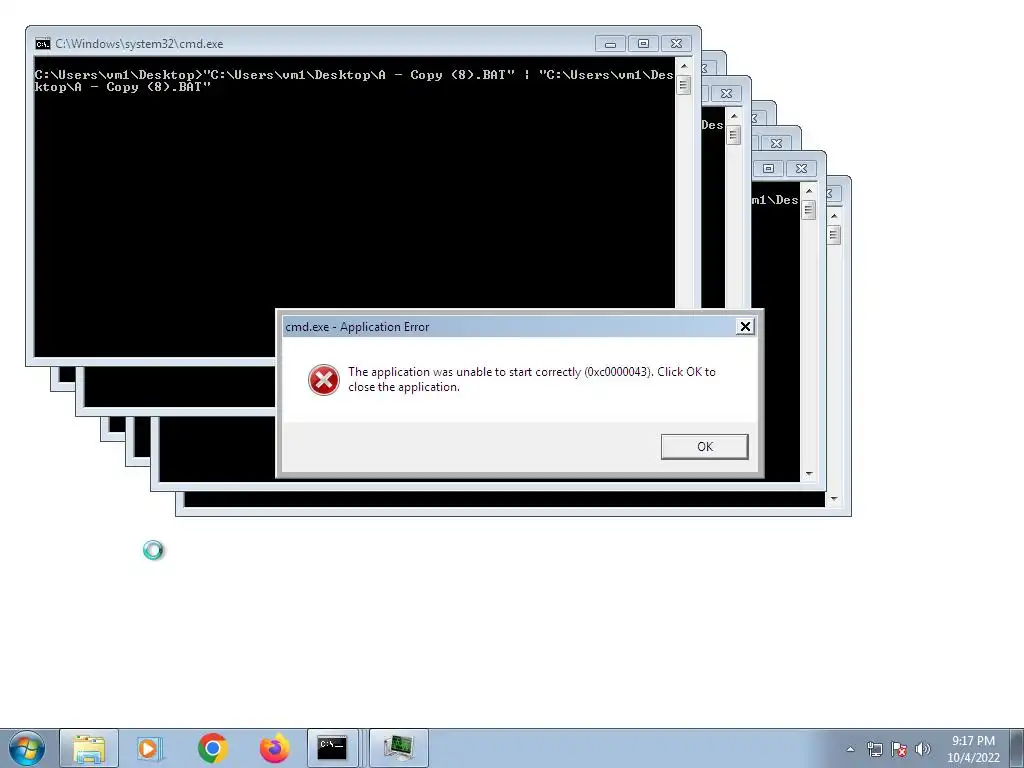Screen dimensions: 1024x768
Task: Click scroll-up arrow in the 'm1\Des' cmd window
Action: (x=808, y=191)
